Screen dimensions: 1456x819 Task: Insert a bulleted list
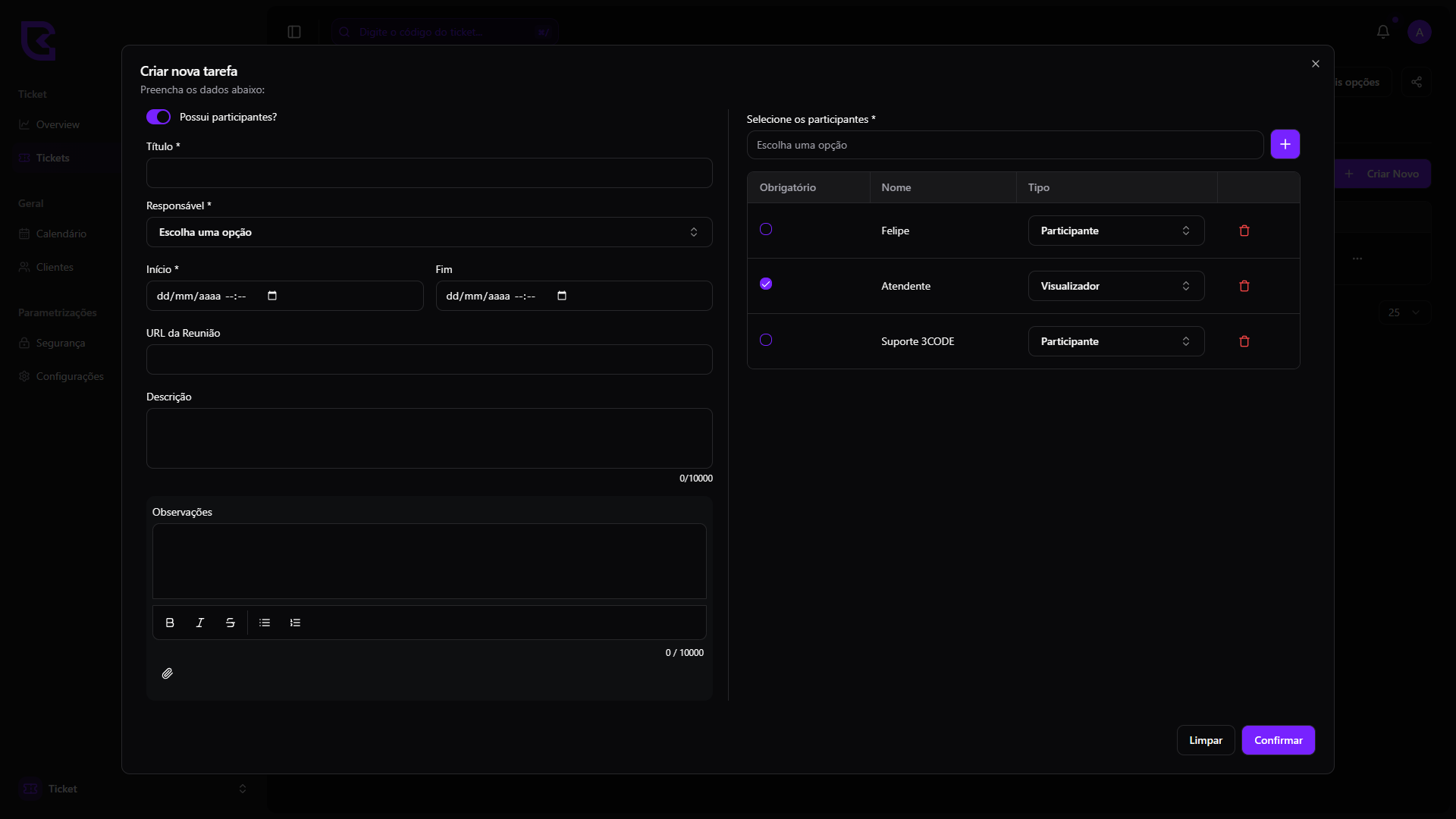(265, 623)
